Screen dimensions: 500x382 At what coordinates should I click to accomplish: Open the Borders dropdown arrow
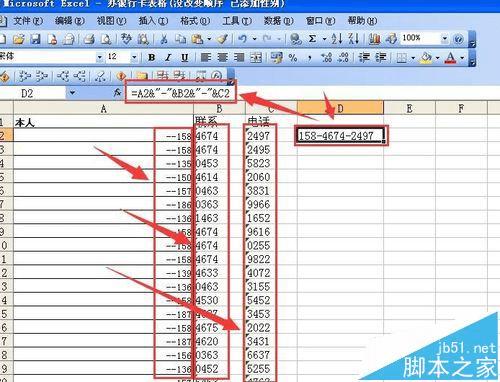(413, 58)
